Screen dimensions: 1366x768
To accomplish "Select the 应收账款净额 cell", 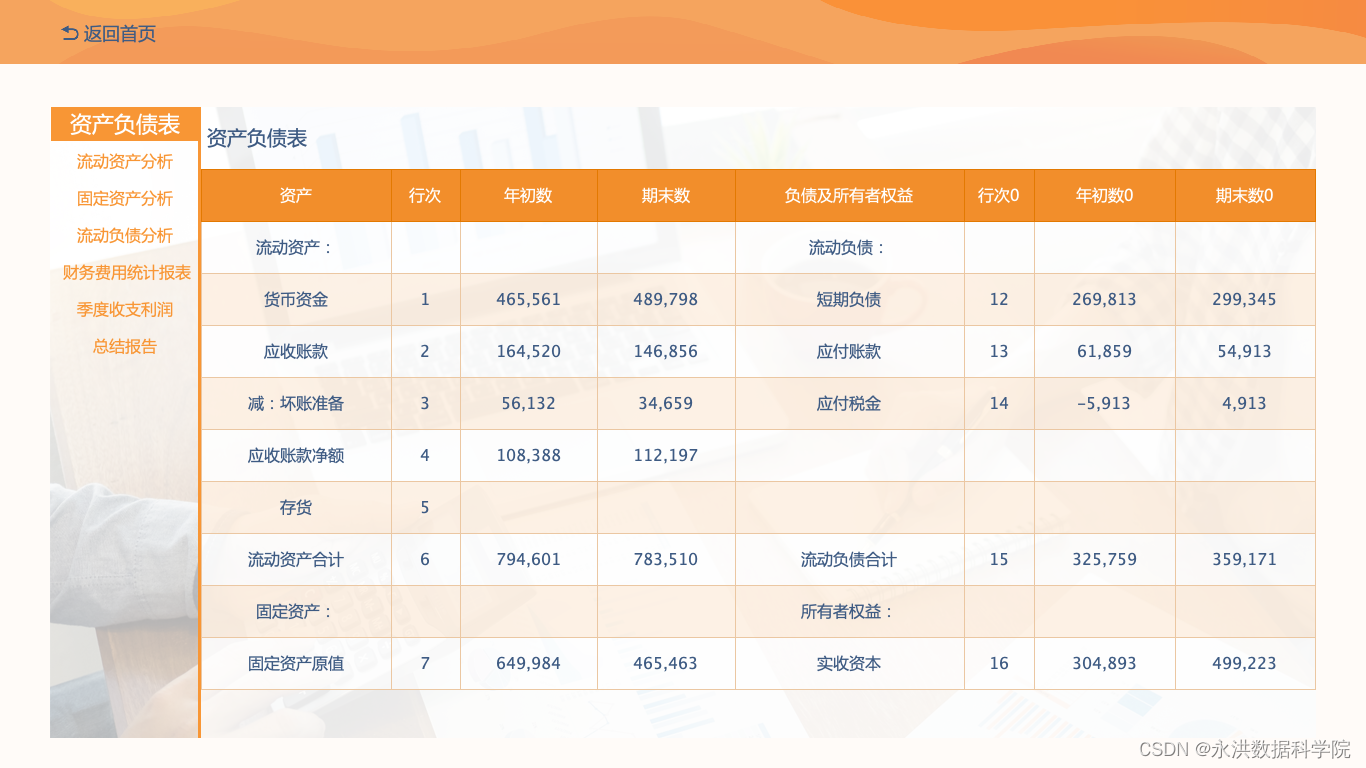I will coord(296,455).
